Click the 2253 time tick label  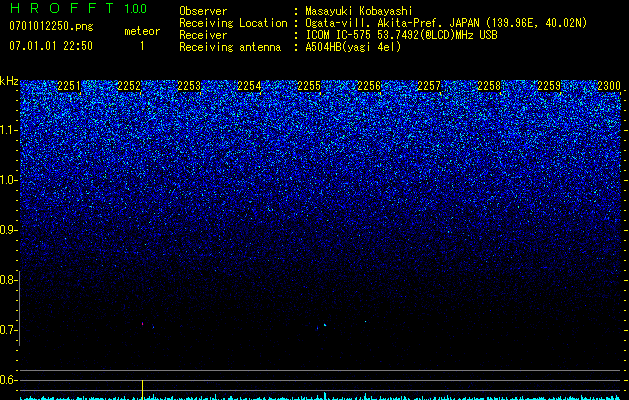click(189, 86)
